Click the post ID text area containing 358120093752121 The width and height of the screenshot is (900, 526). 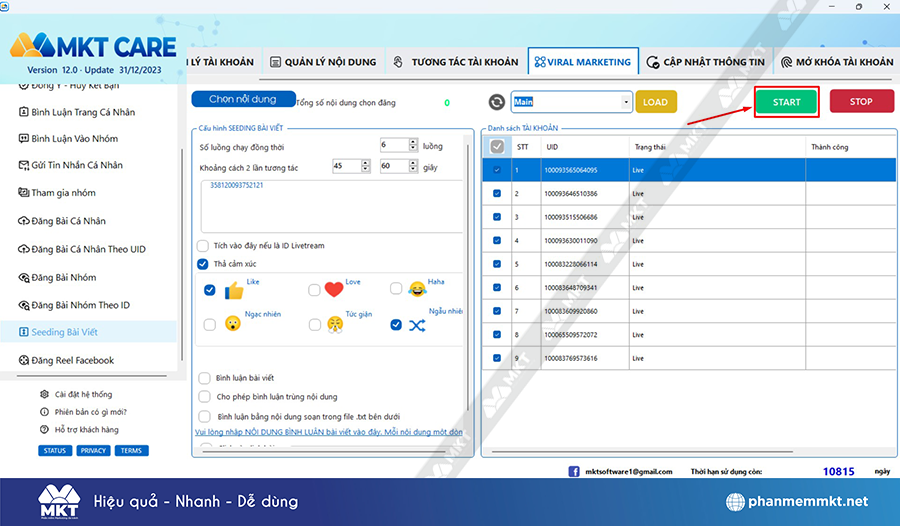click(332, 206)
